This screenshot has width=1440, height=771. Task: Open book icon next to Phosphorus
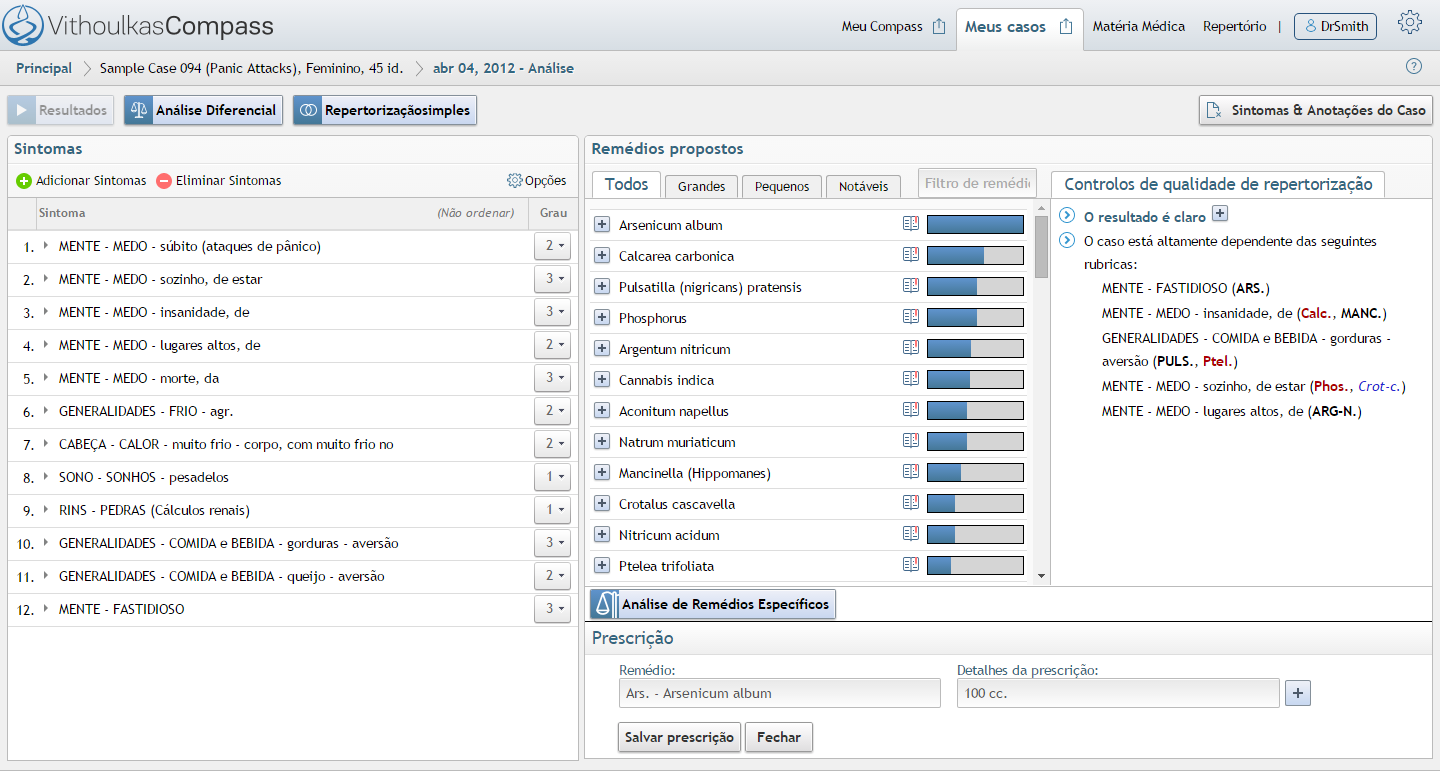(910, 318)
